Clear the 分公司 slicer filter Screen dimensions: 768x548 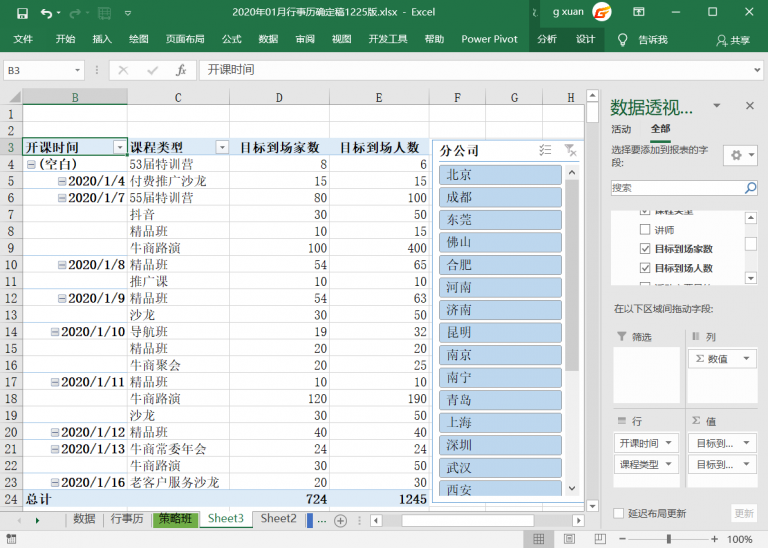(x=570, y=150)
